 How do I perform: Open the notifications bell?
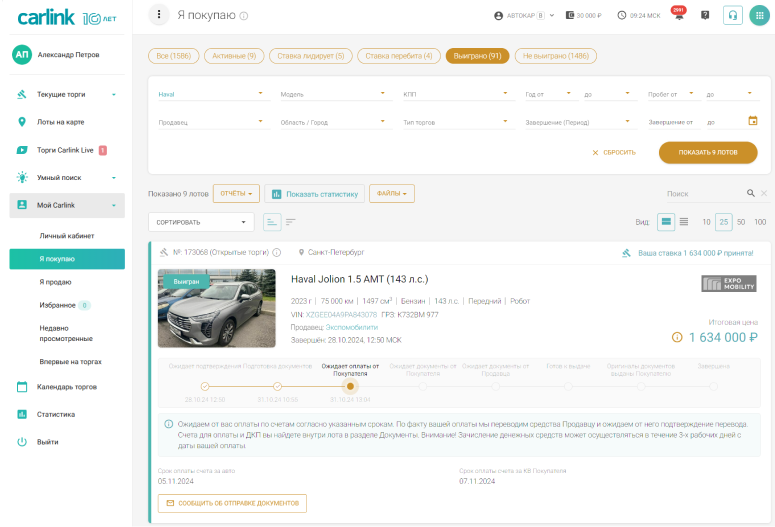[x=679, y=15]
